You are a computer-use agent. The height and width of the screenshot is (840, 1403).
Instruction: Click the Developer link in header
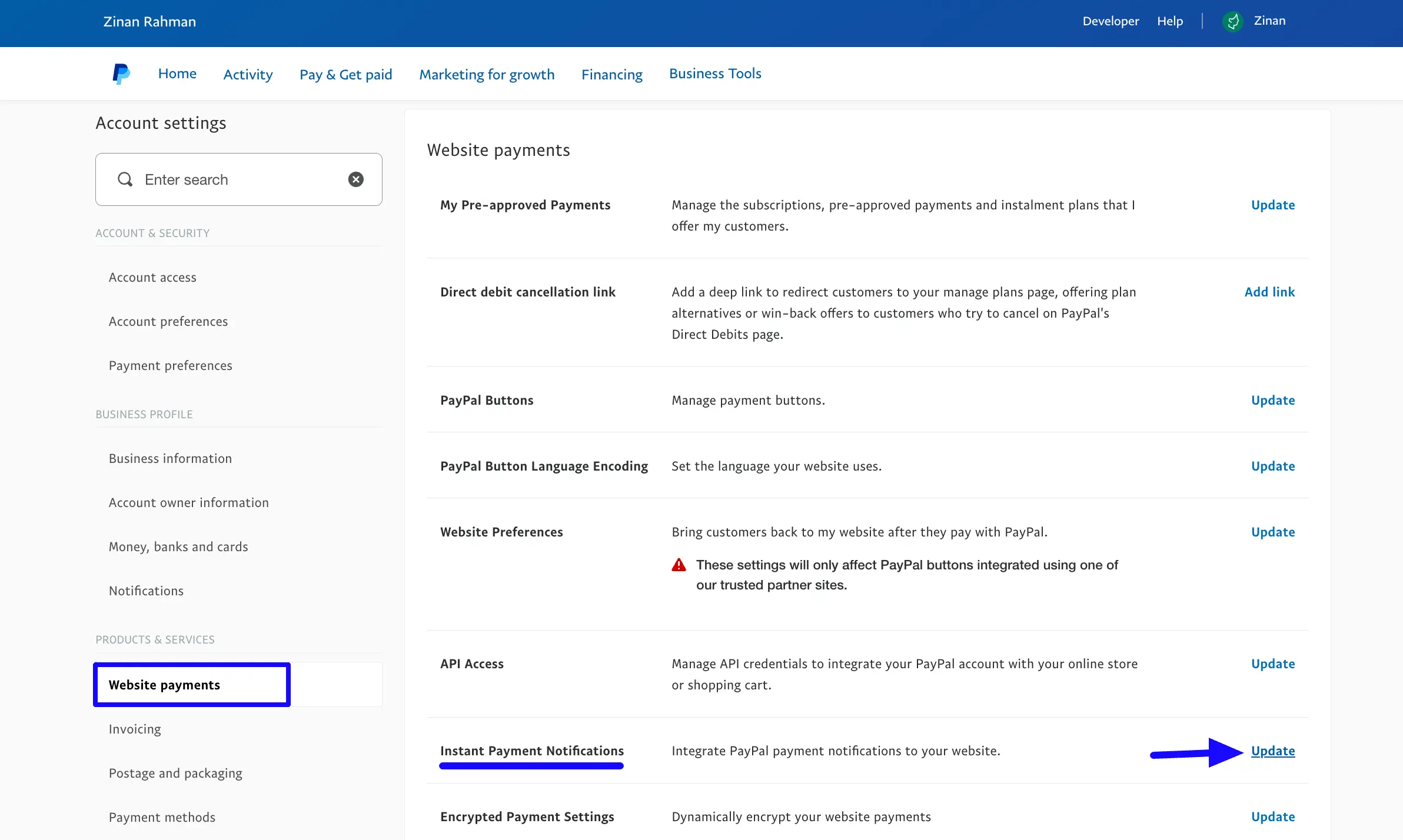[x=1111, y=21]
